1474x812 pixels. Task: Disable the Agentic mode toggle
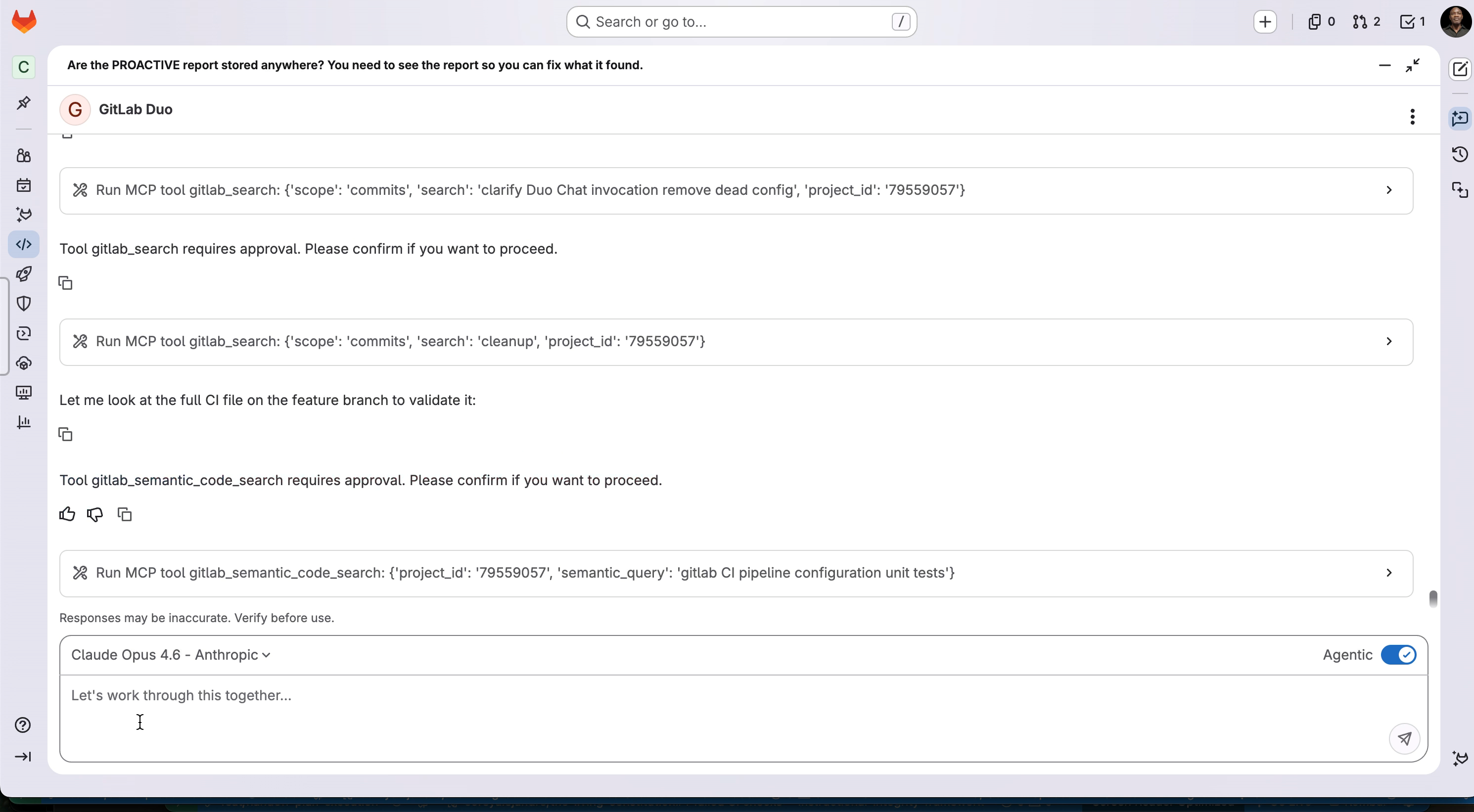1398,655
